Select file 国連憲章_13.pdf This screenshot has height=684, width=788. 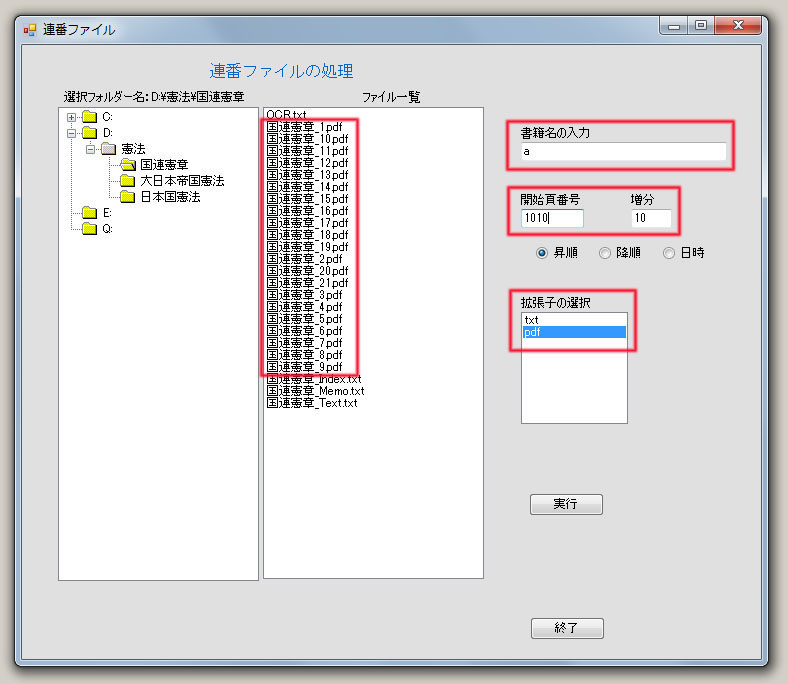point(307,175)
